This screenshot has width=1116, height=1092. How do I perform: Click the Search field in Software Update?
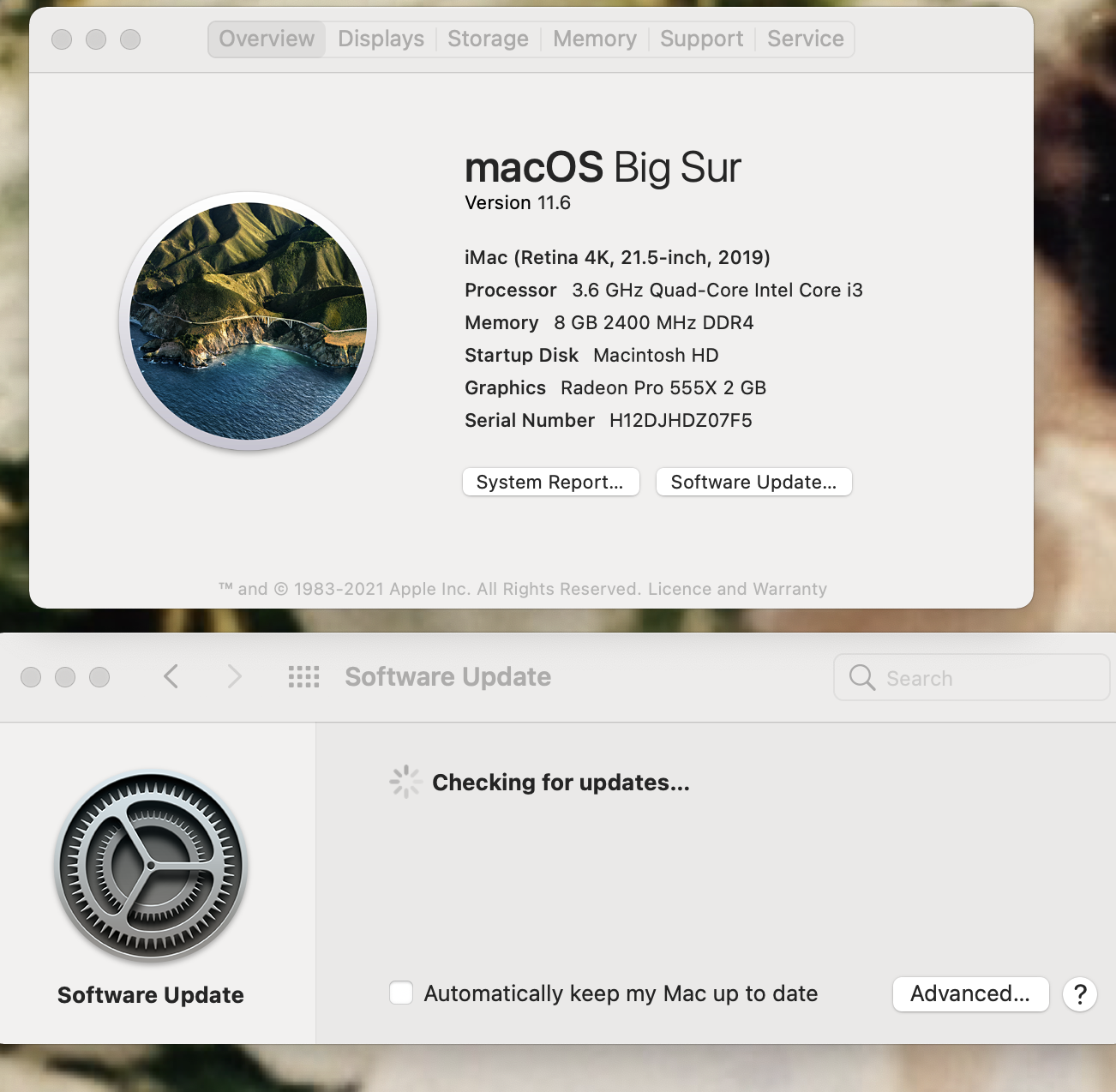[x=972, y=678]
